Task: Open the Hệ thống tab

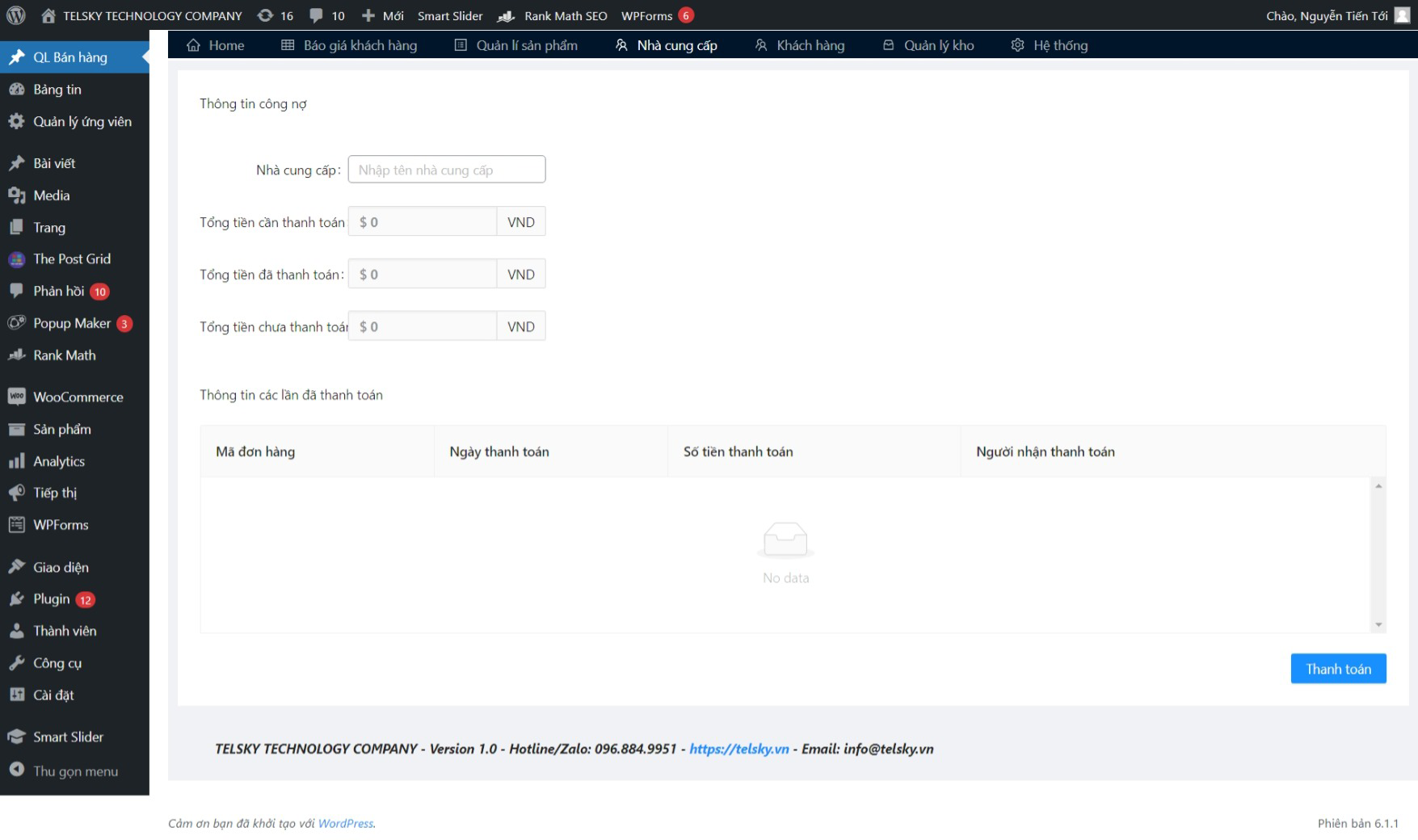Action: (x=1050, y=45)
